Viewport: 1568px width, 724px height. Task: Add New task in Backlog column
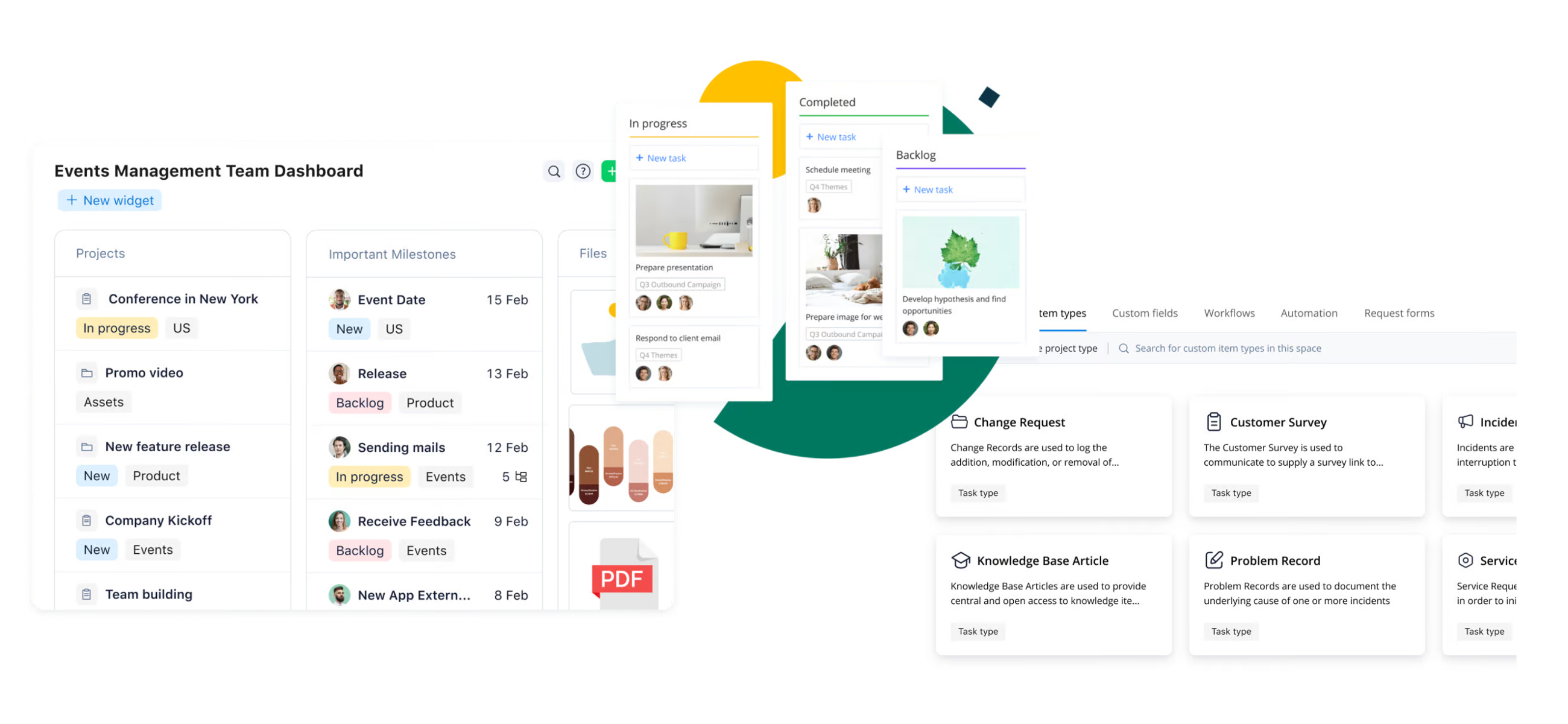coord(928,190)
